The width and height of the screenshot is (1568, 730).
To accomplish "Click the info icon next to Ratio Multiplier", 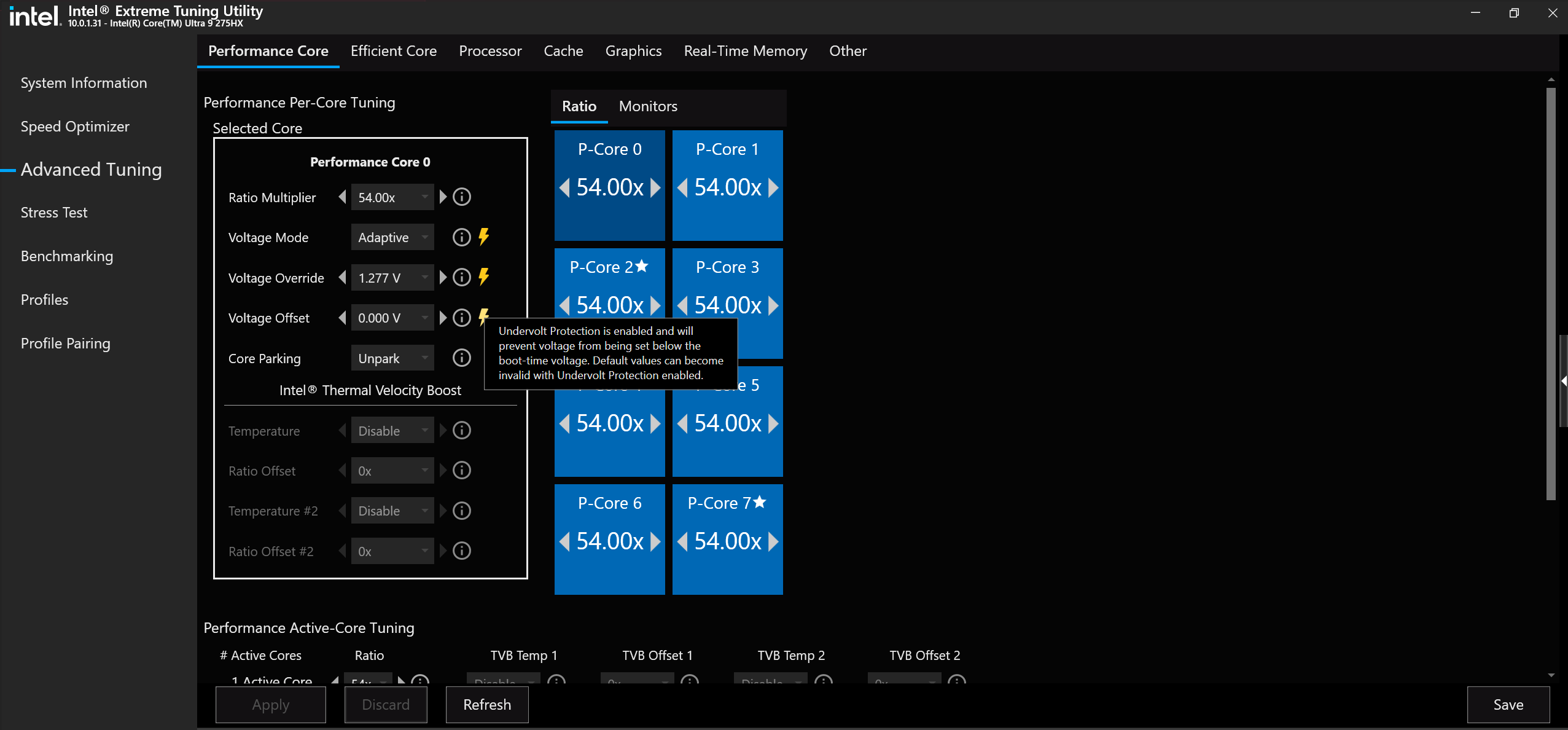I will (x=461, y=197).
